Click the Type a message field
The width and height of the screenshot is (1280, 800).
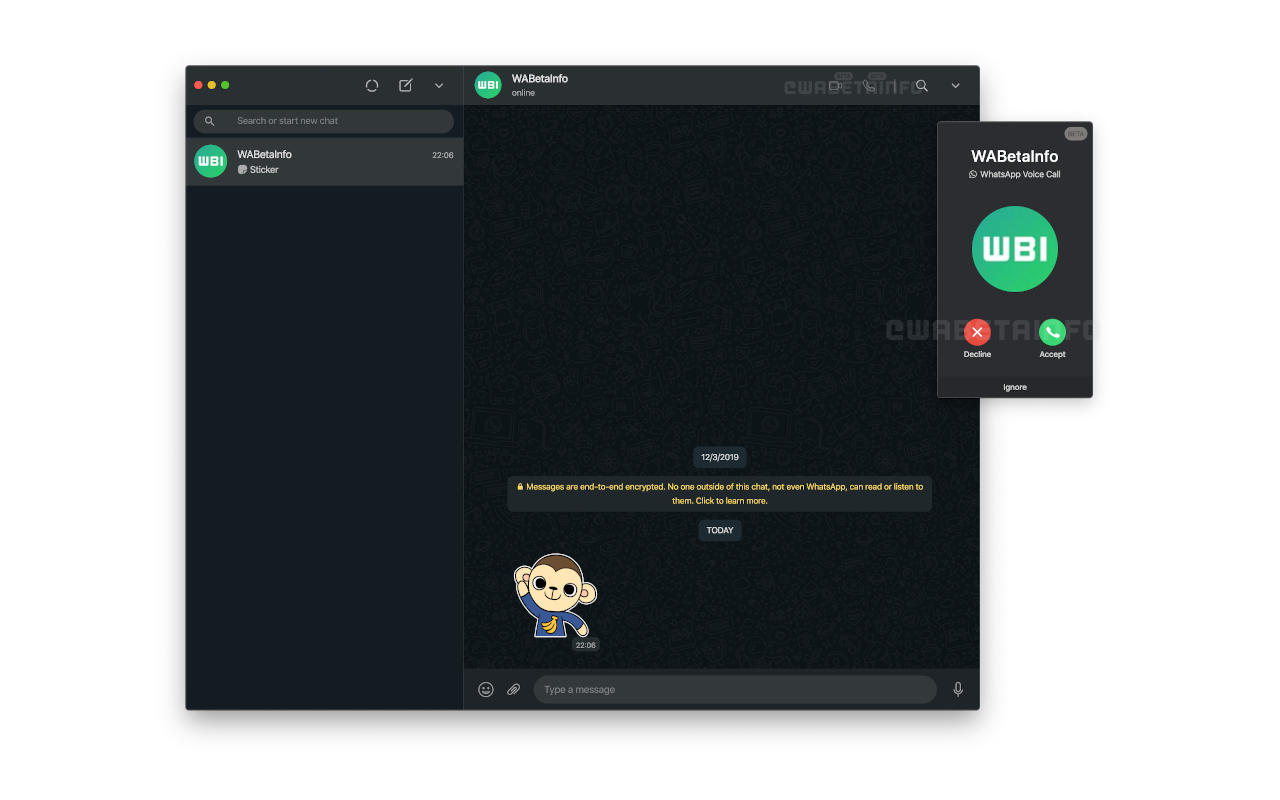[x=735, y=689]
